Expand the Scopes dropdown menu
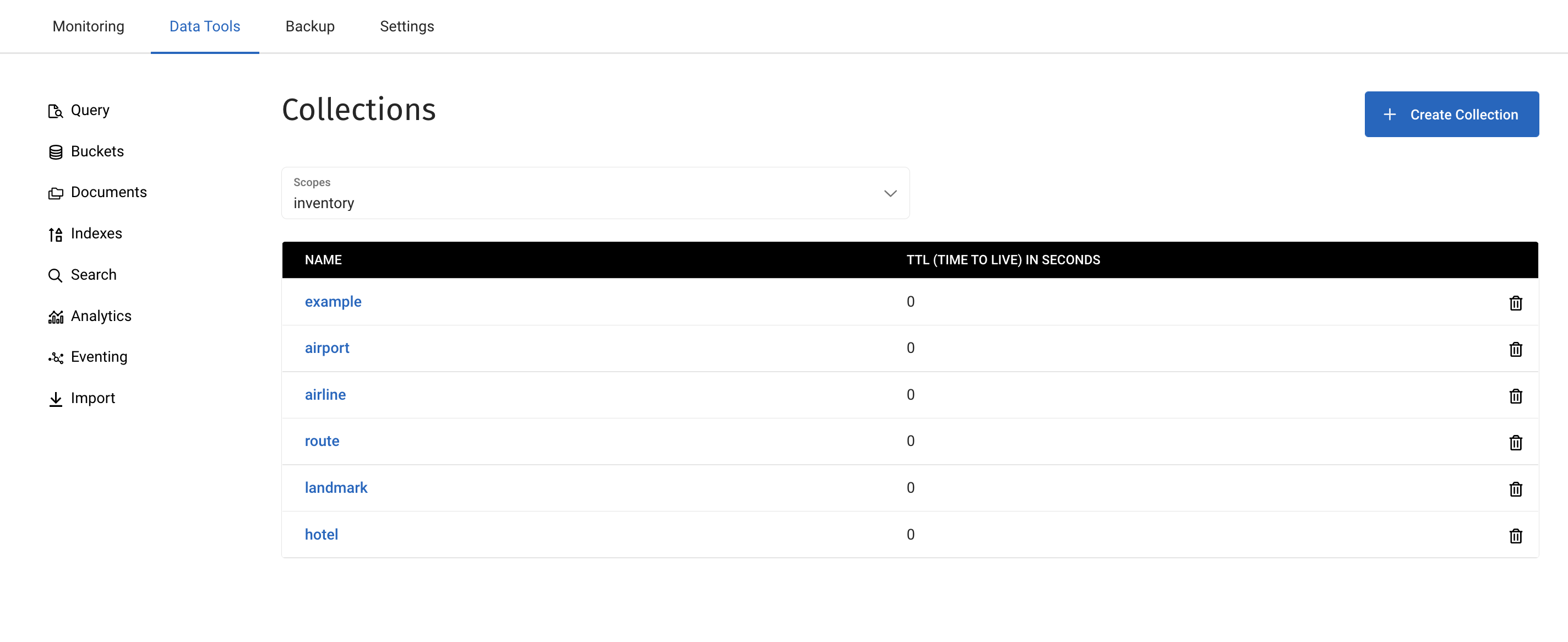The width and height of the screenshot is (1568, 642). tap(596, 193)
